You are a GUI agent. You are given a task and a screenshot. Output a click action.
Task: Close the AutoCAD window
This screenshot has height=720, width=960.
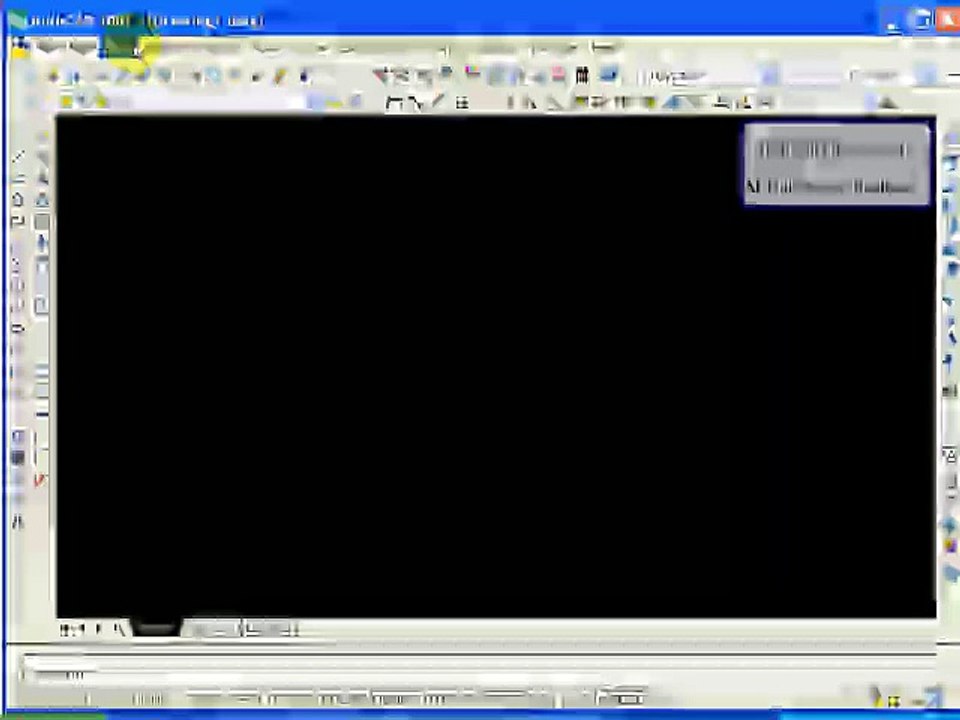pyautogui.click(x=947, y=21)
